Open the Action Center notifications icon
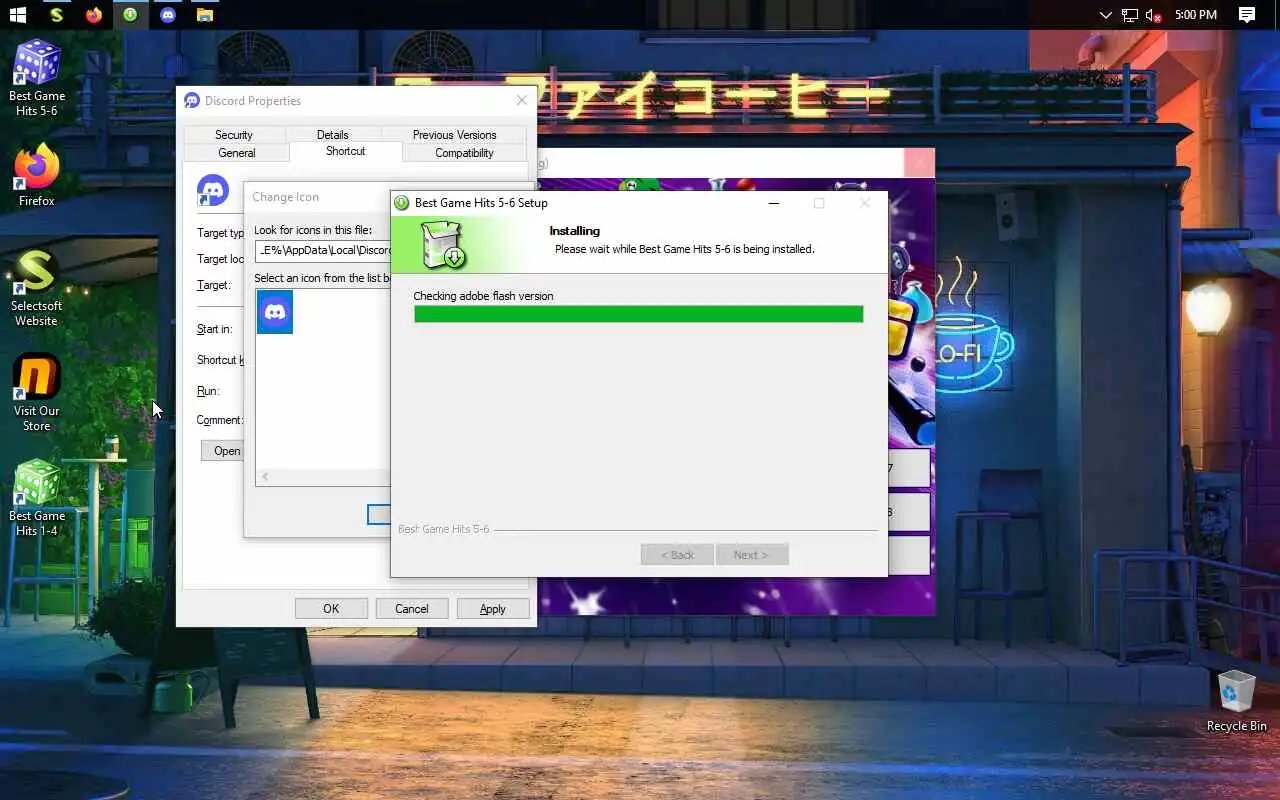1280x800 pixels. coord(1247,15)
